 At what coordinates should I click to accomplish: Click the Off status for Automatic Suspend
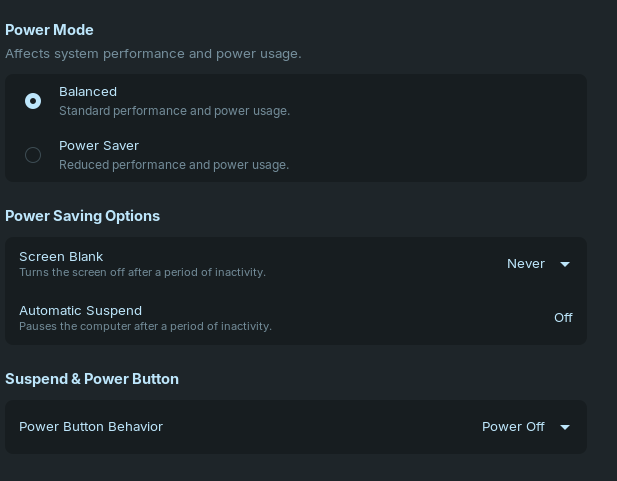pos(563,318)
